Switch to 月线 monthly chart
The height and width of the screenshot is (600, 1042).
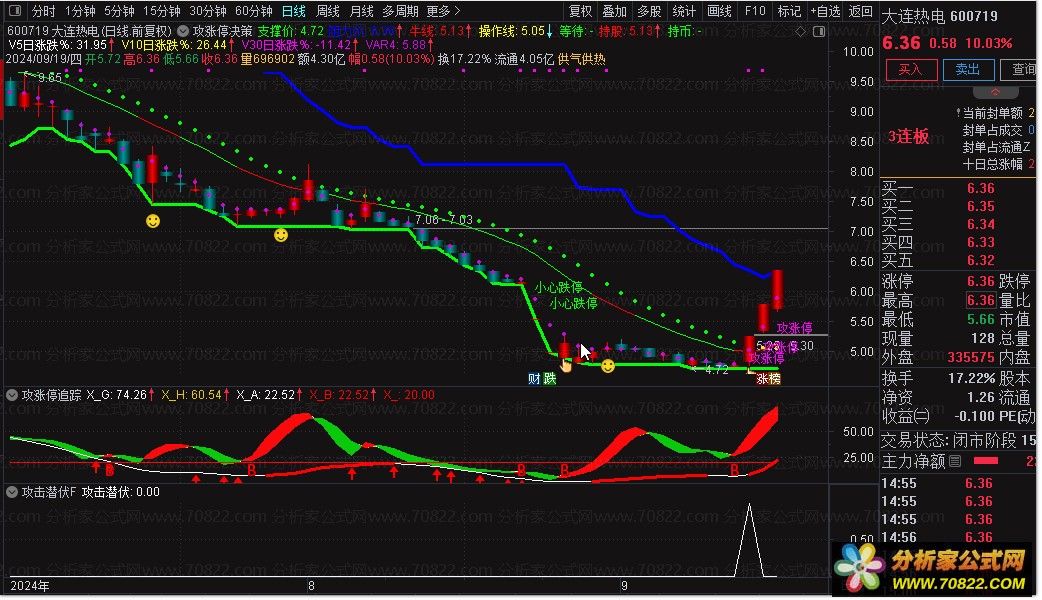(362, 11)
